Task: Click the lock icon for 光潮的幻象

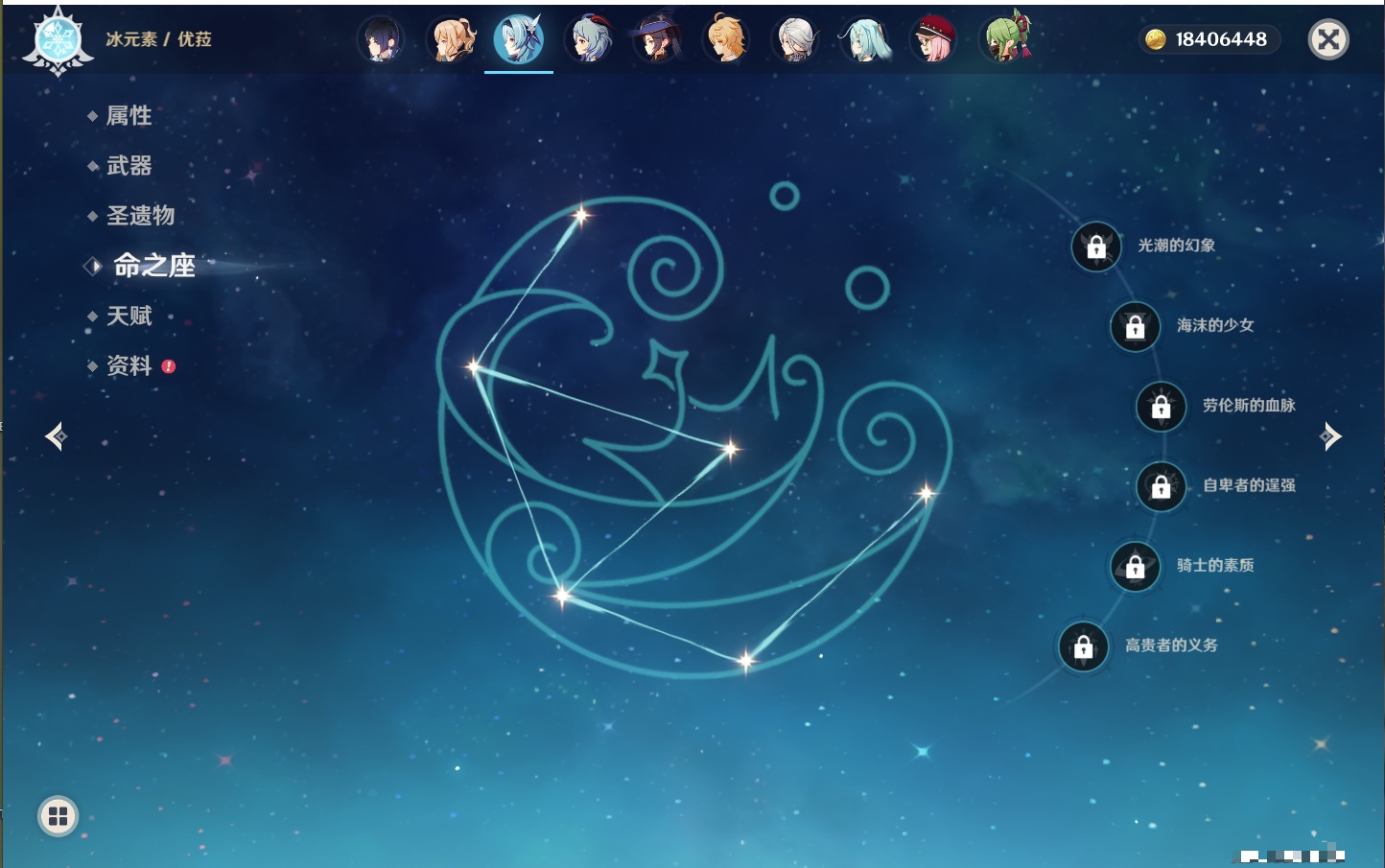Action: 1096,246
